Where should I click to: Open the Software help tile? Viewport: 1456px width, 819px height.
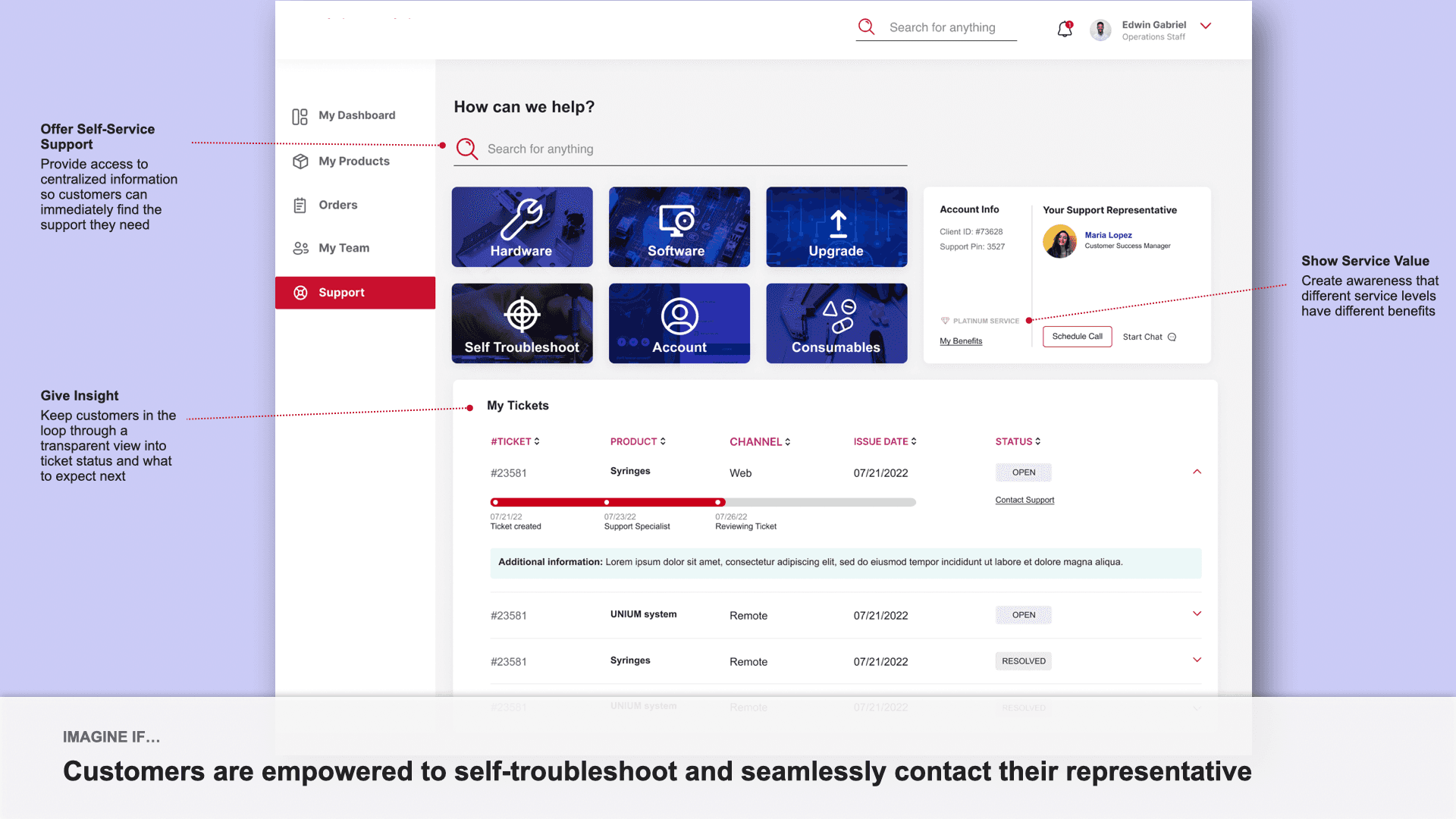tap(679, 227)
